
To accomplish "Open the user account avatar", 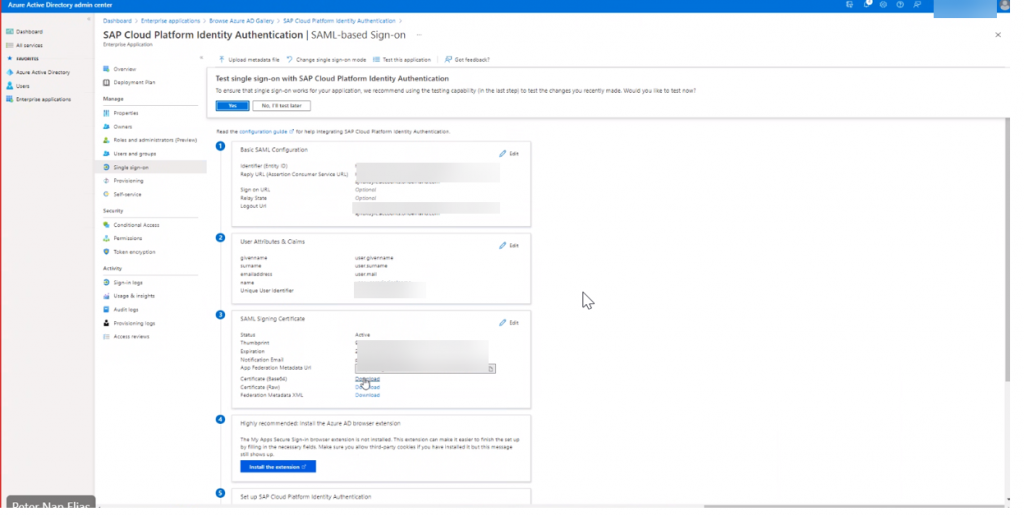I will (1004, 5).
